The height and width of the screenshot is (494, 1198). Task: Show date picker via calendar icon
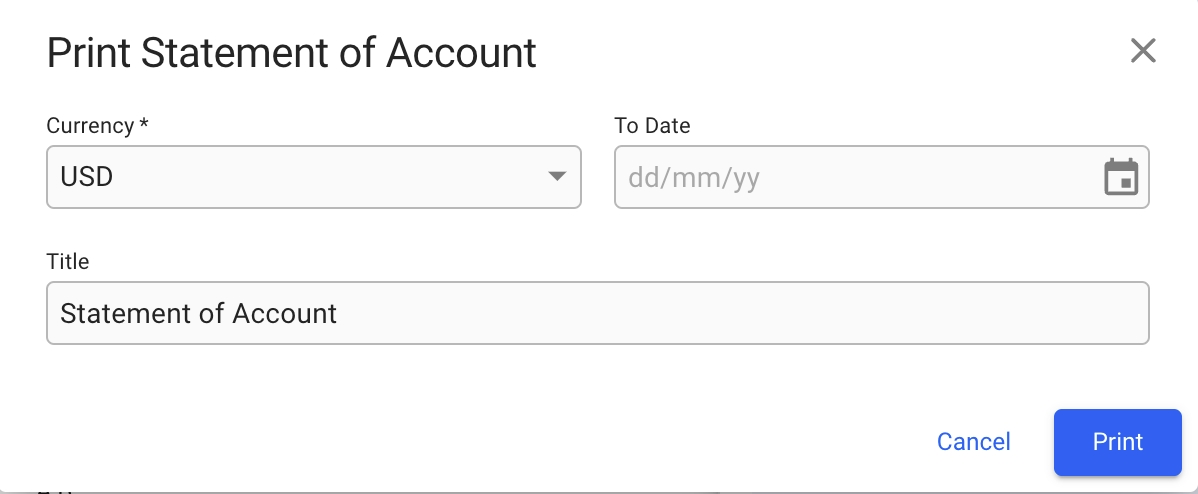(x=1121, y=177)
